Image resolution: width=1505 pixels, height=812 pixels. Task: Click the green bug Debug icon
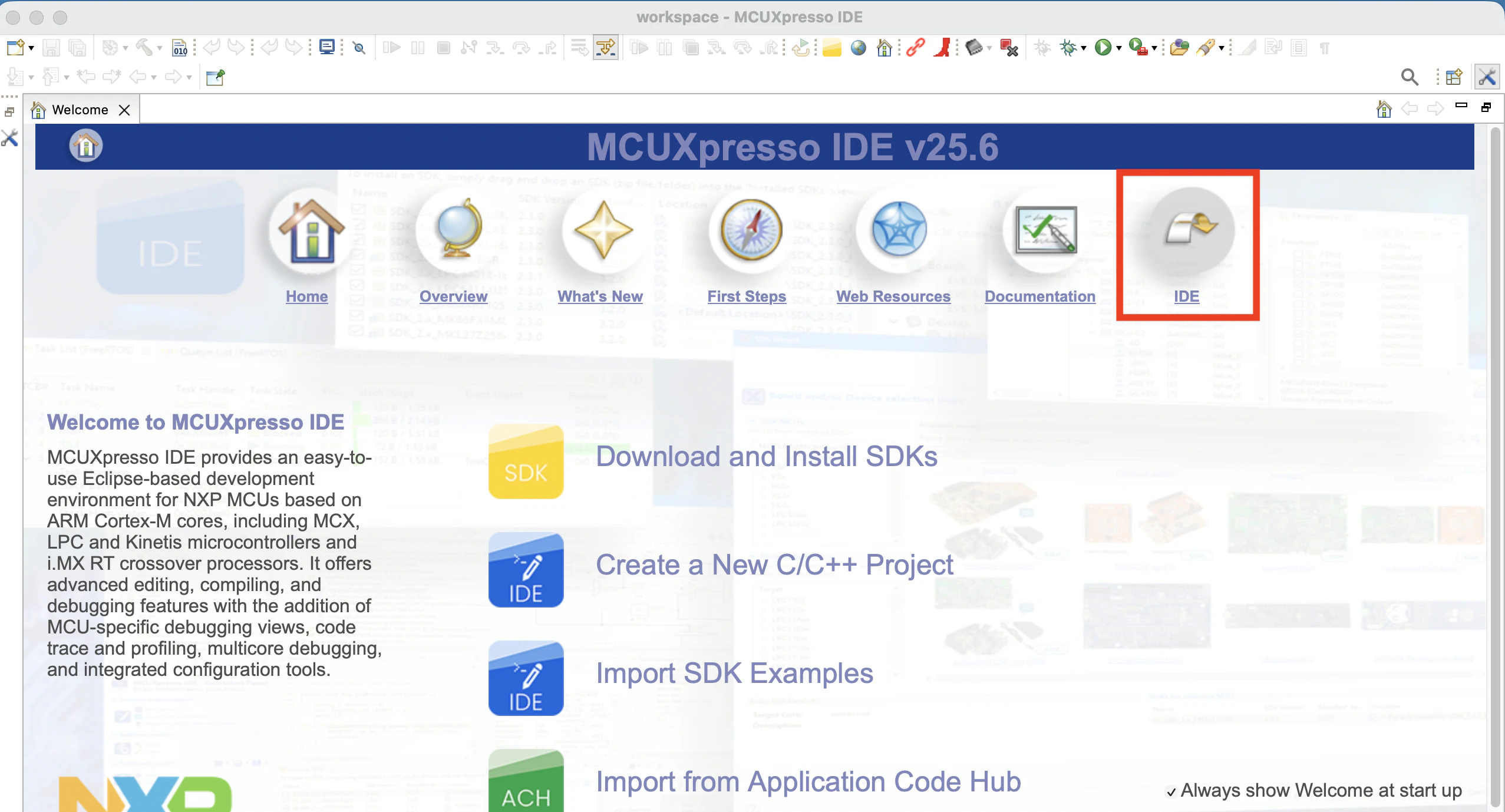point(1068,47)
